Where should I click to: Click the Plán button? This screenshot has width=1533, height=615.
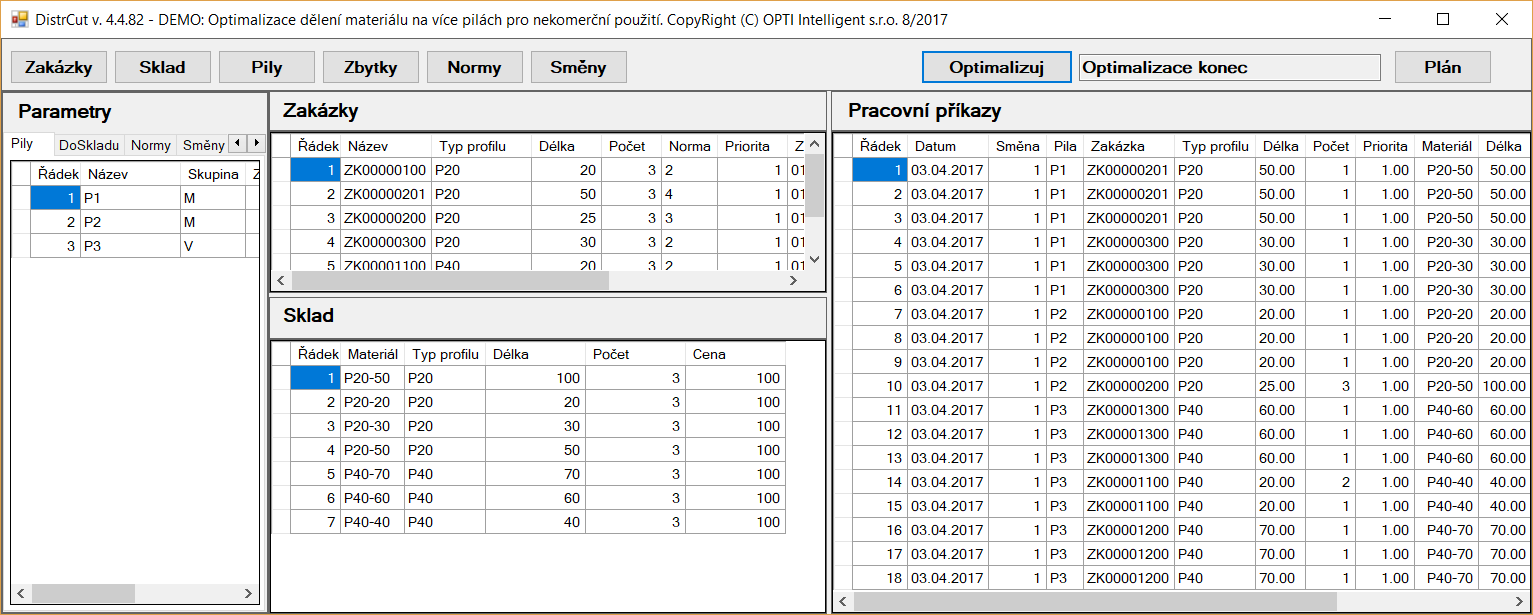tap(1443, 67)
